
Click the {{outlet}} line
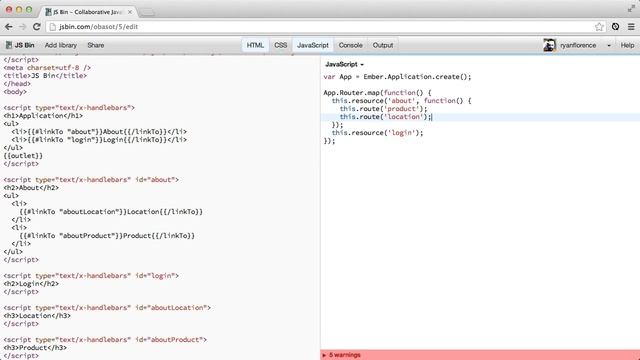[23, 156]
